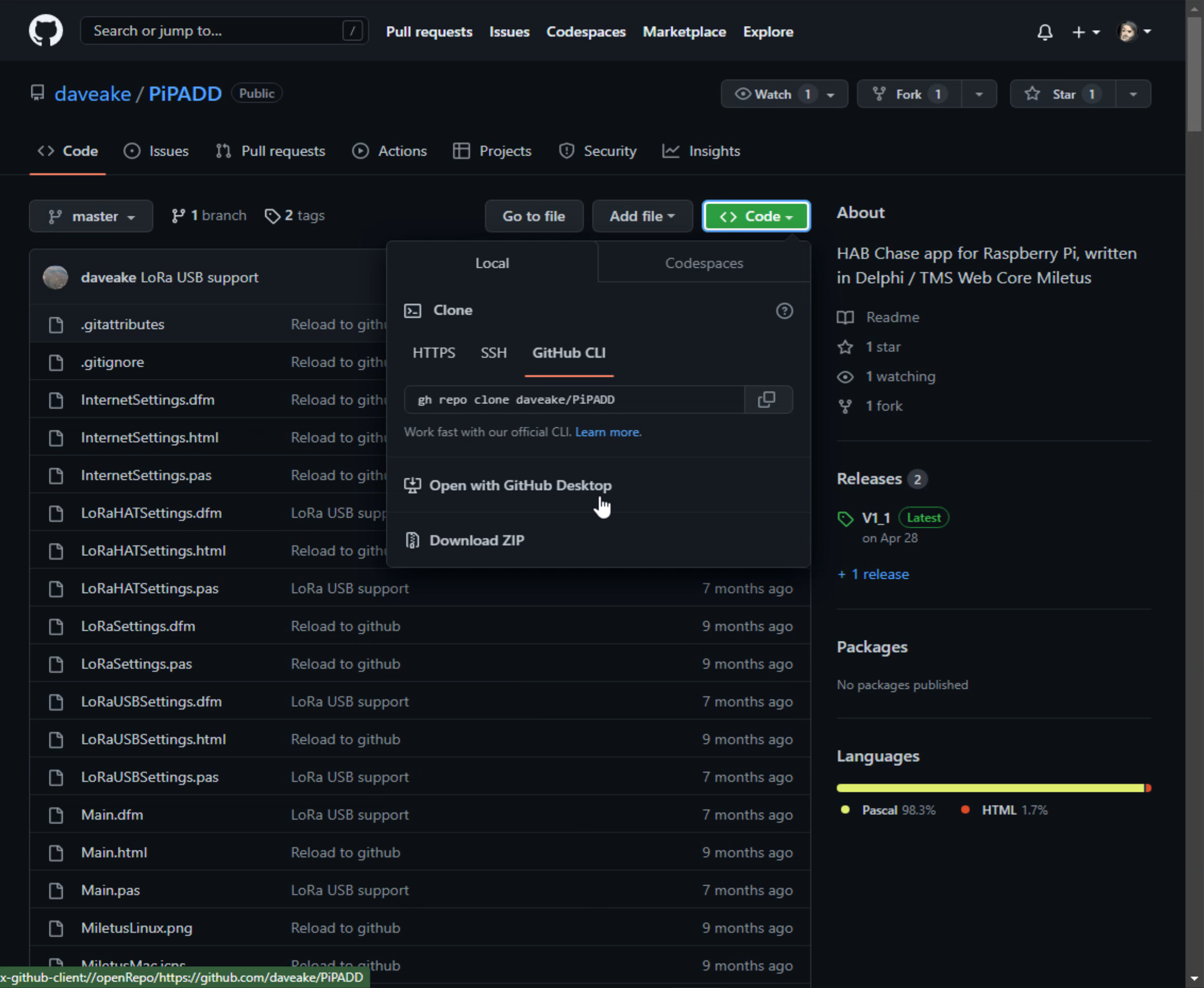Click the tag icon near 2 tags
Screen dimensions: 1204x988
click(273, 216)
